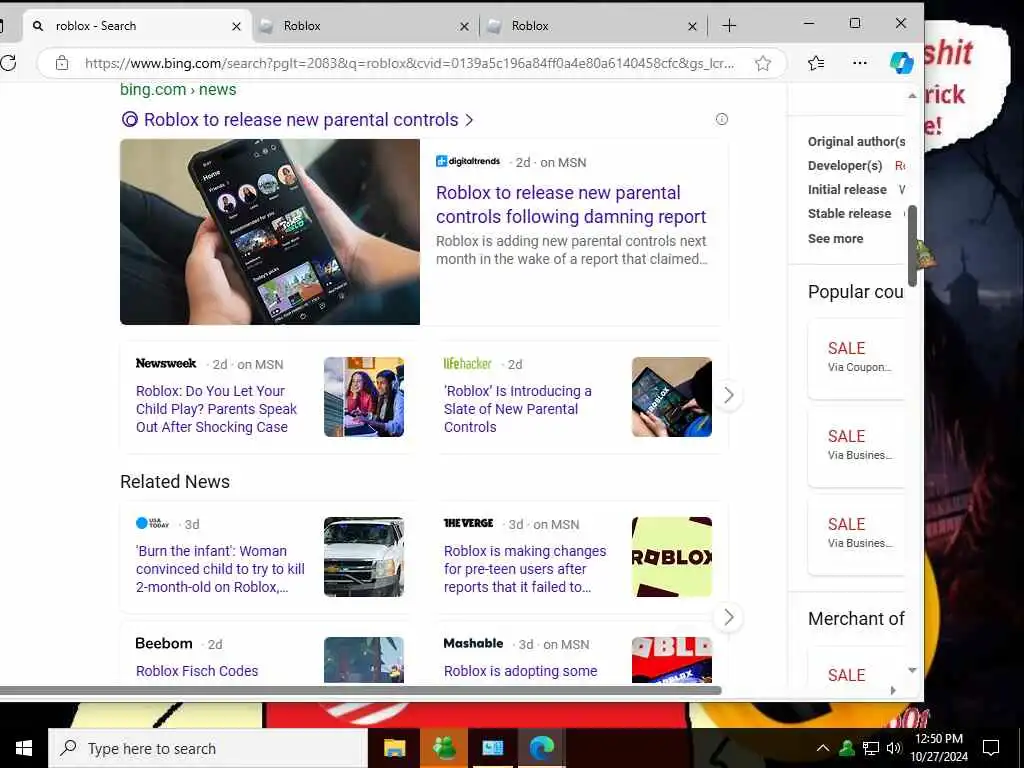Open the bing.com › news breadcrumb
Viewport: 1024px width, 768px height.
tap(178, 89)
